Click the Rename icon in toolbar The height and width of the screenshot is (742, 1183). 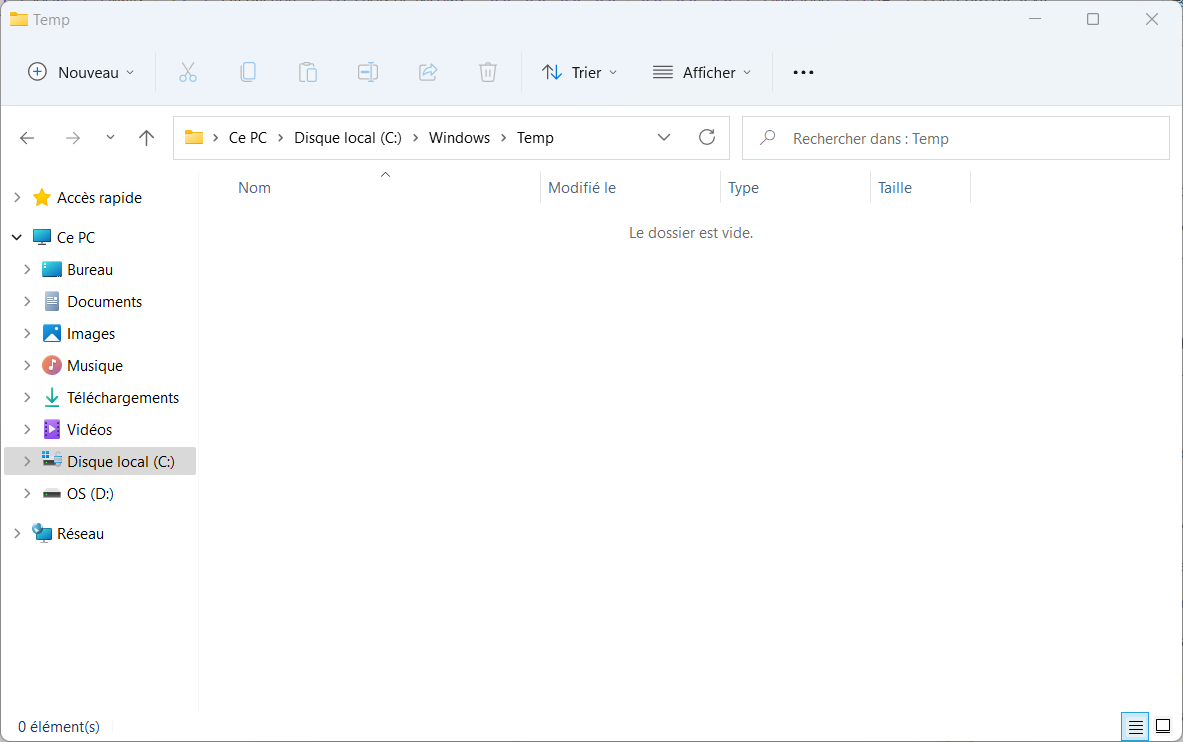[x=368, y=72]
